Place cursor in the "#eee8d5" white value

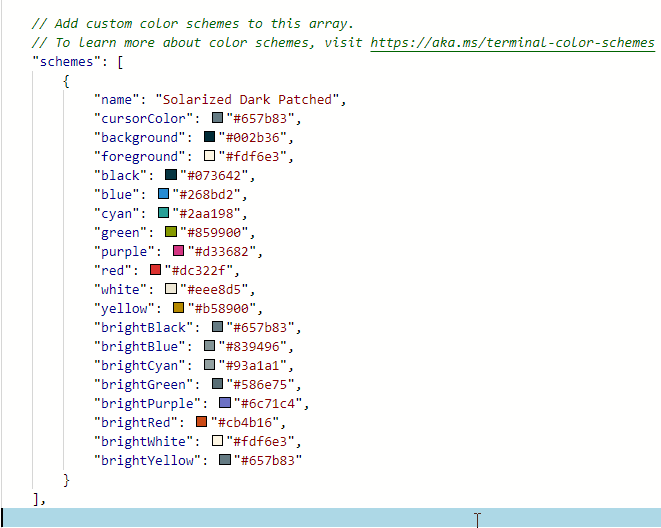pyautogui.click(x=210, y=289)
